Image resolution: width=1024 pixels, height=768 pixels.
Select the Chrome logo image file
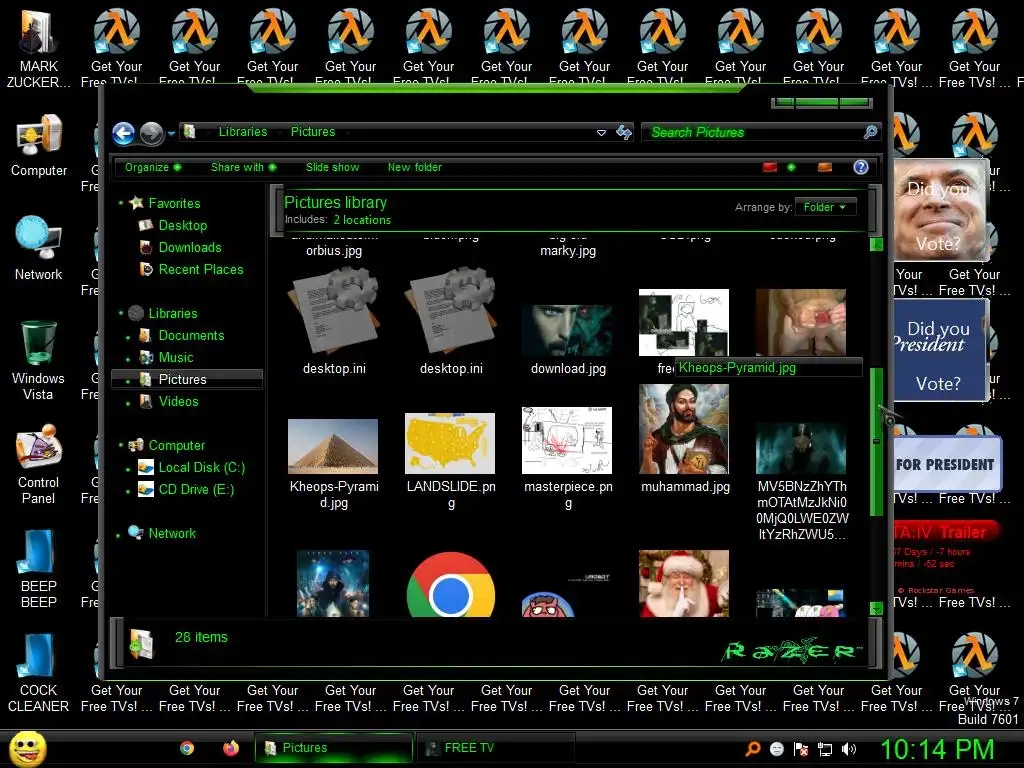click(450, 584)
